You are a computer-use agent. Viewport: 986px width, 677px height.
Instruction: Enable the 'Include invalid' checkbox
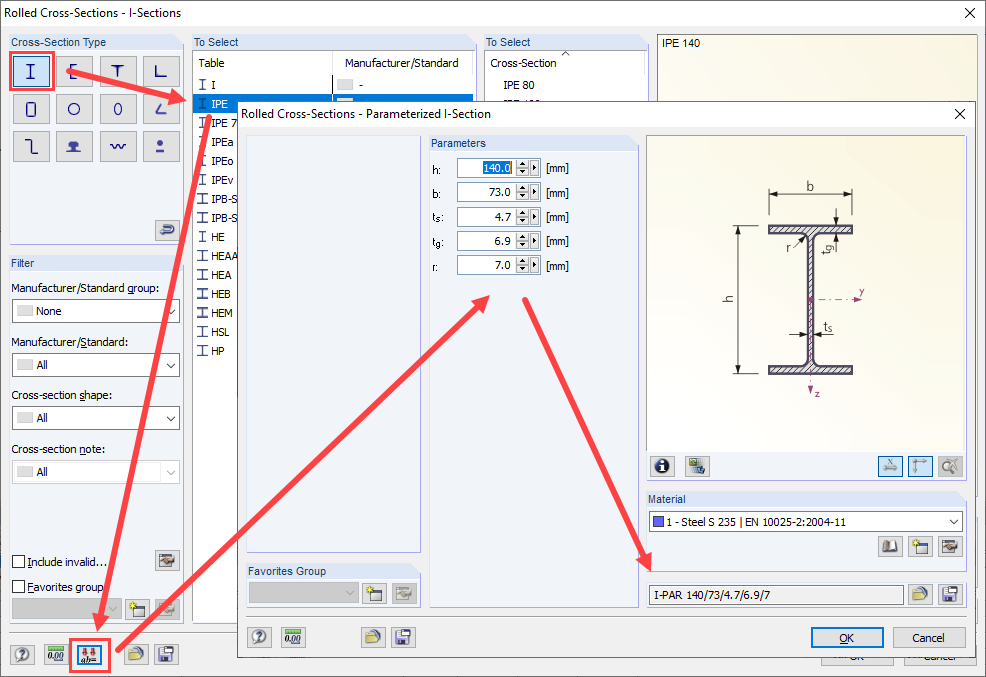(19, 561)
